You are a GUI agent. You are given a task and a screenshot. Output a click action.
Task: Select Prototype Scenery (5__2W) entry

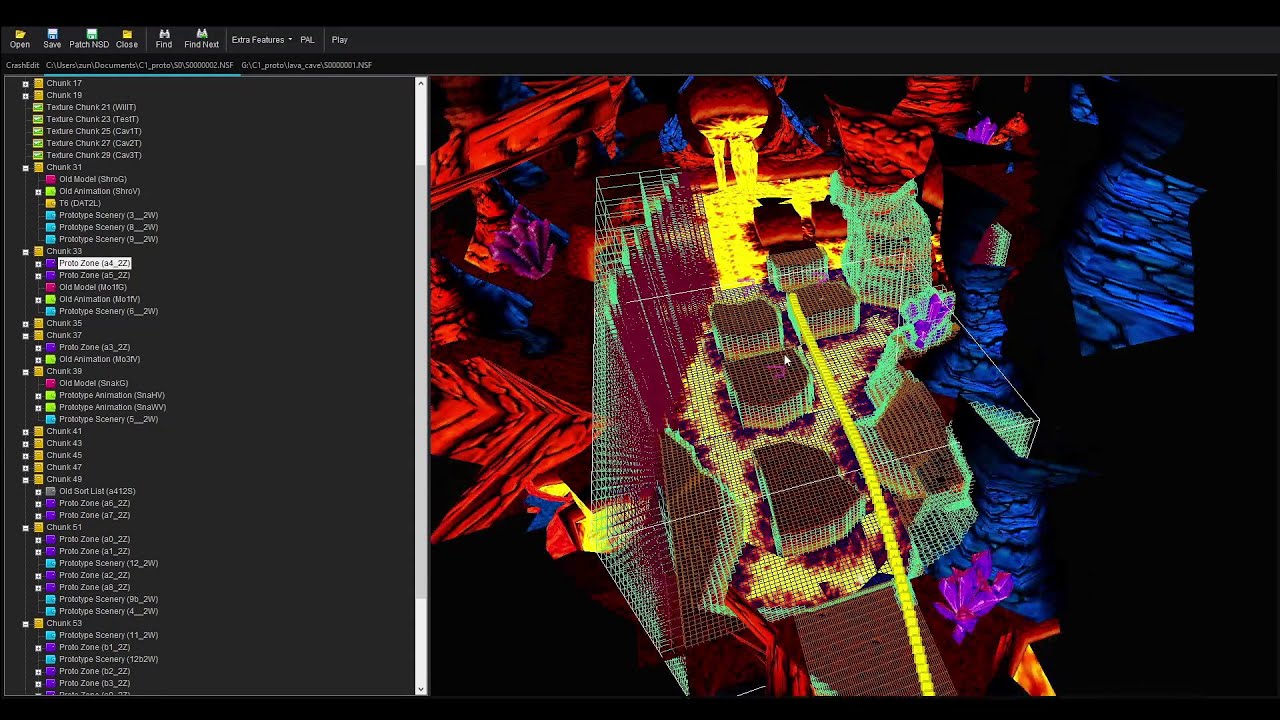[x=108, y=419]
